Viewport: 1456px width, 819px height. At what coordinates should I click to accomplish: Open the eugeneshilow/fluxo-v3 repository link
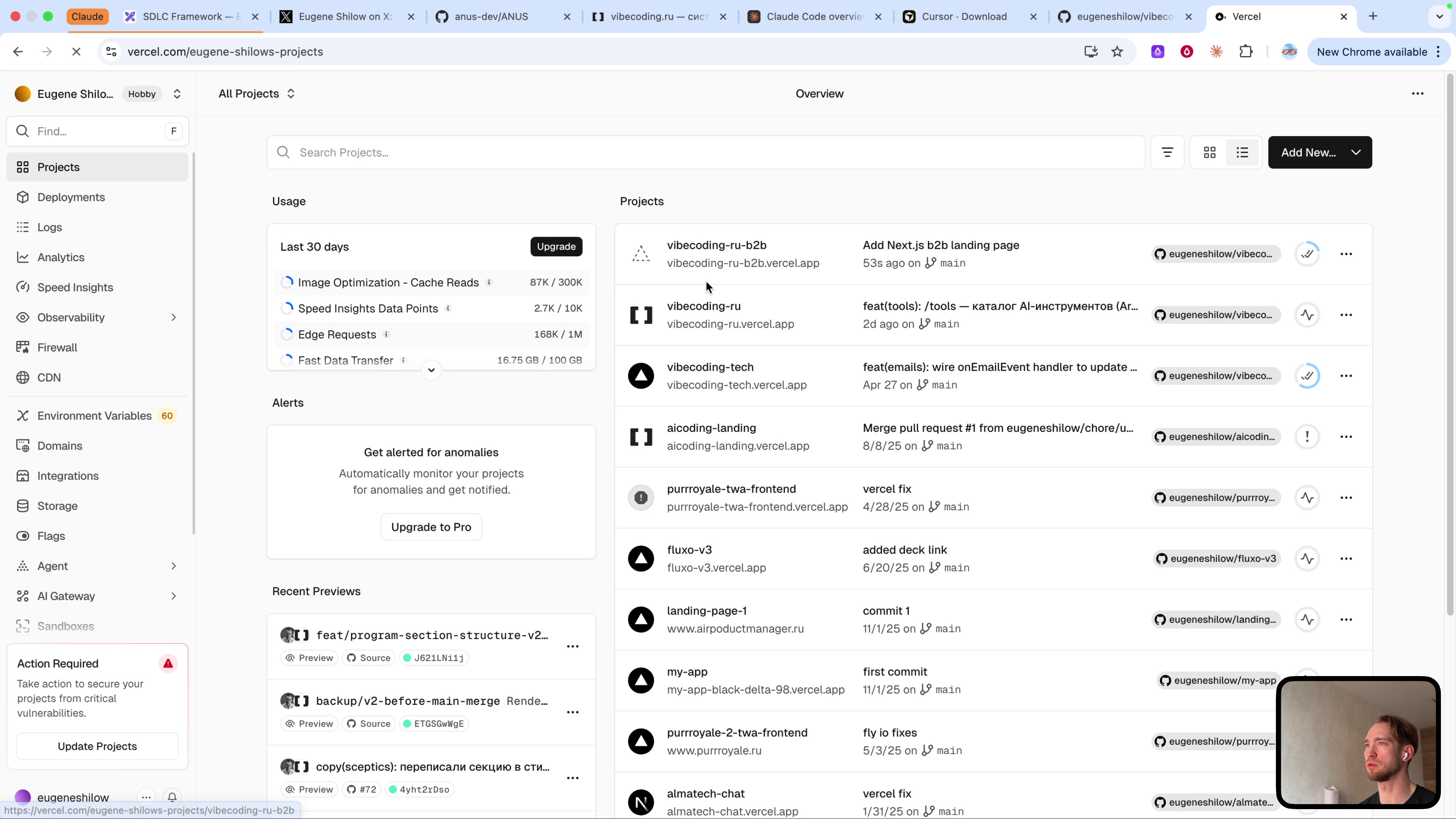(x=1217, y=559)
